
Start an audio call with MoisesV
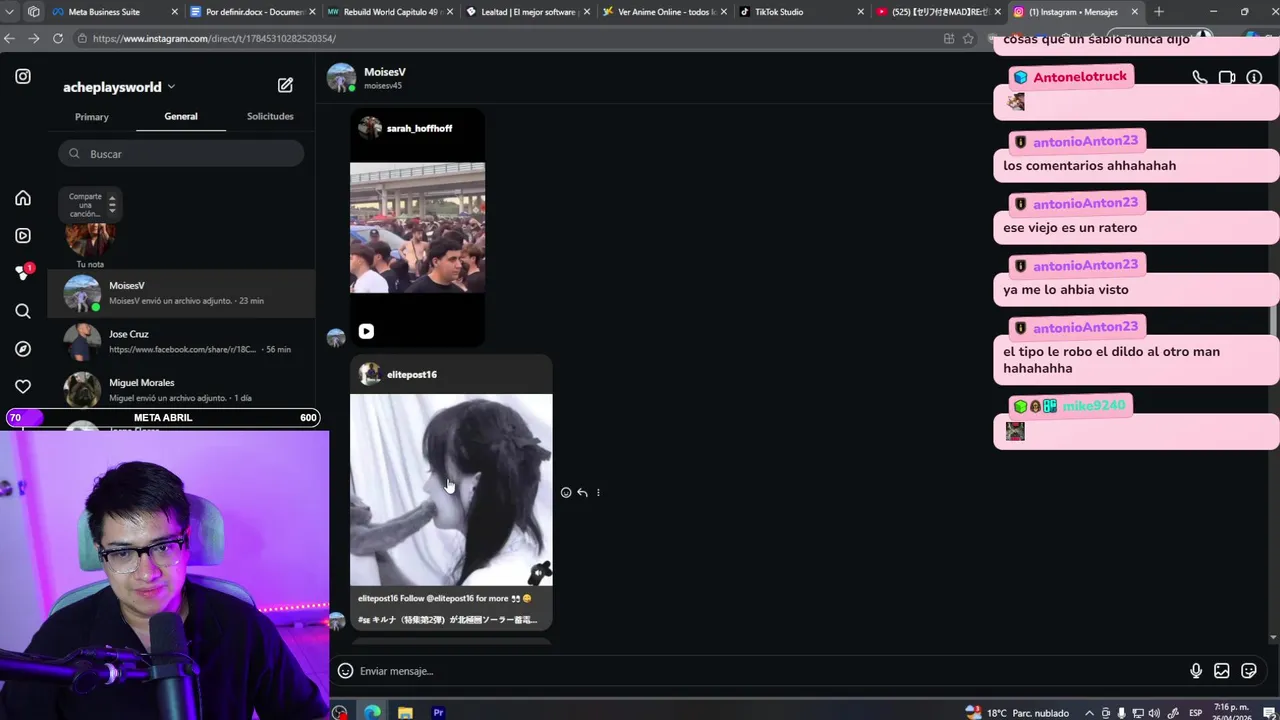pos(1199,77)
